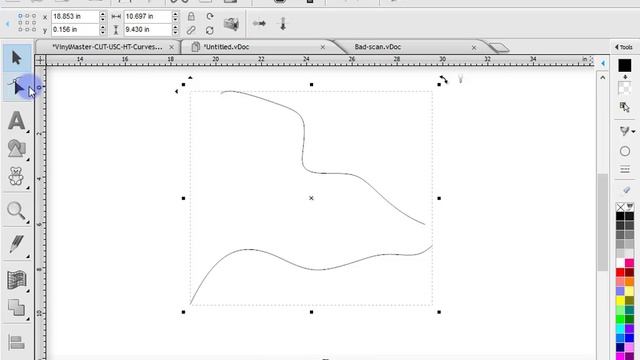Set anchor point to top-left dot
This screenshot has width=640, height=360.
tap(20, 16)
